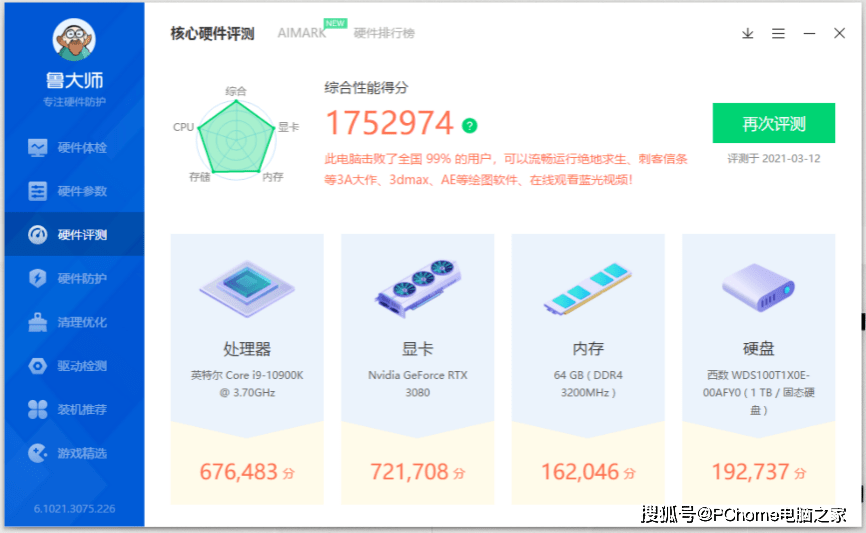Click the hard drive illustration
The width and height of the screenshot is (866, 533).
coord(758,287)
